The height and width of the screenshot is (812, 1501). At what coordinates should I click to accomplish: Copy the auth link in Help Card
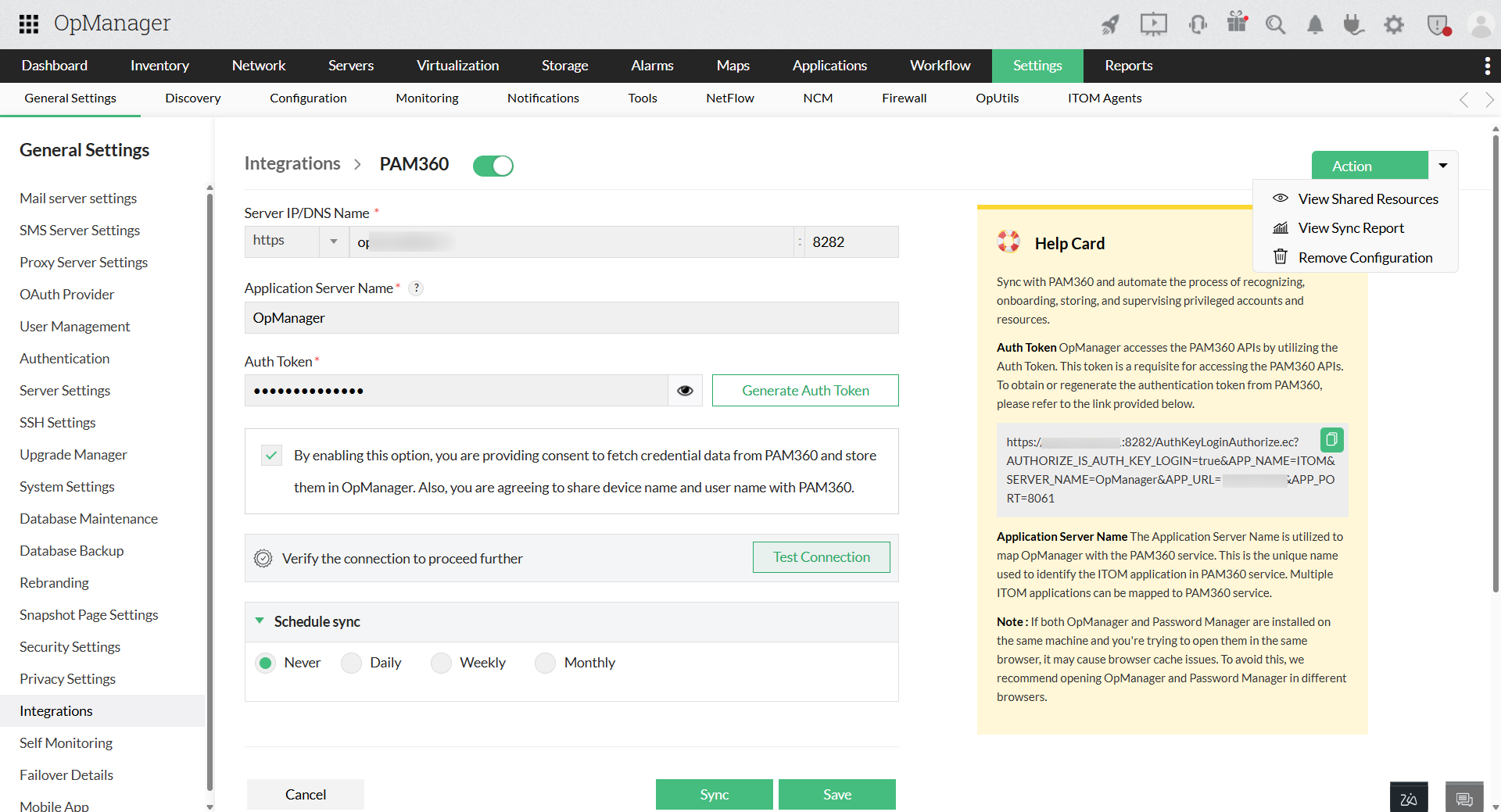tap(1331, 440)
